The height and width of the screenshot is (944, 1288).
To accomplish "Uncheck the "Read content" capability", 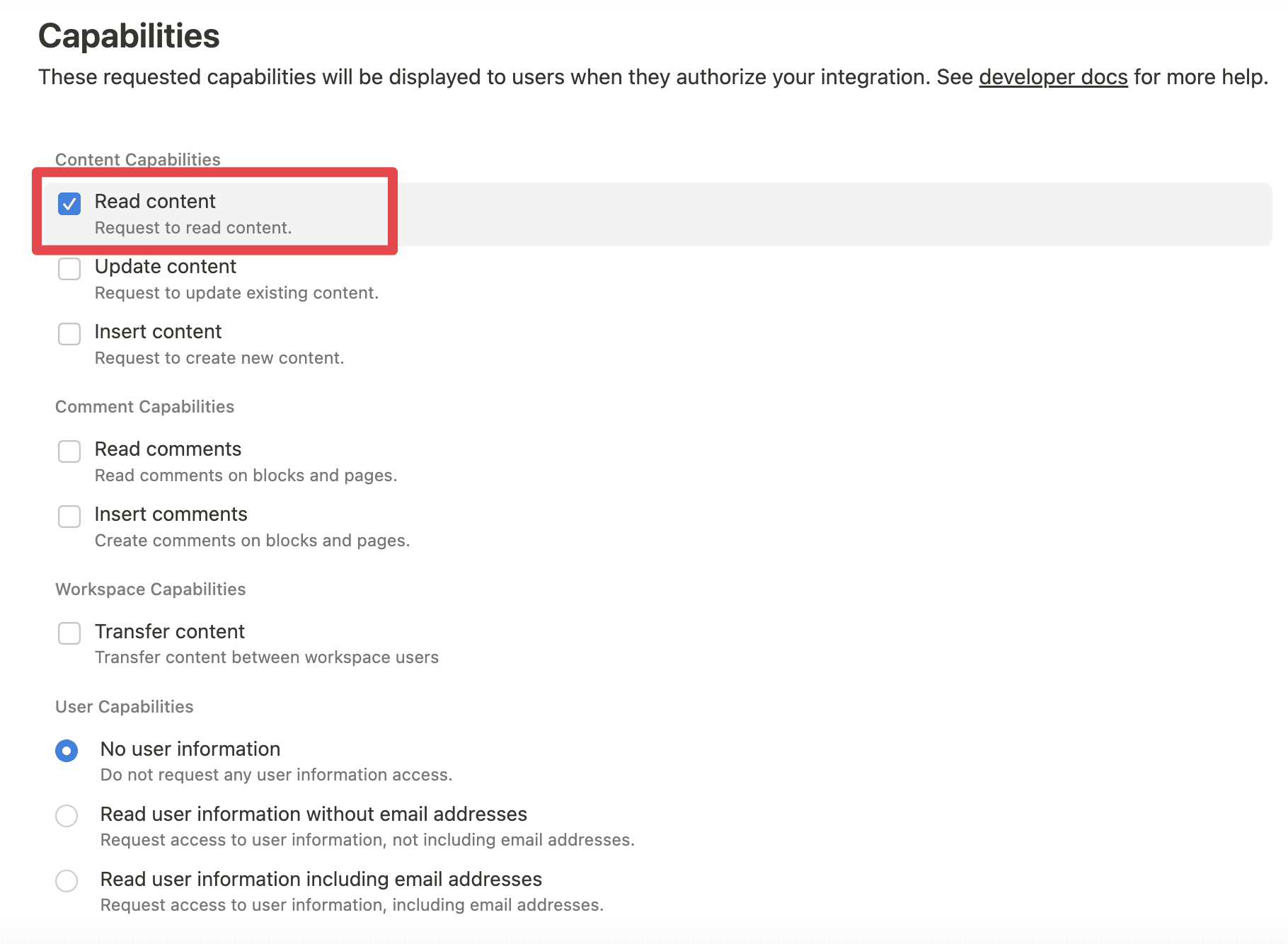I will [69, 204].
